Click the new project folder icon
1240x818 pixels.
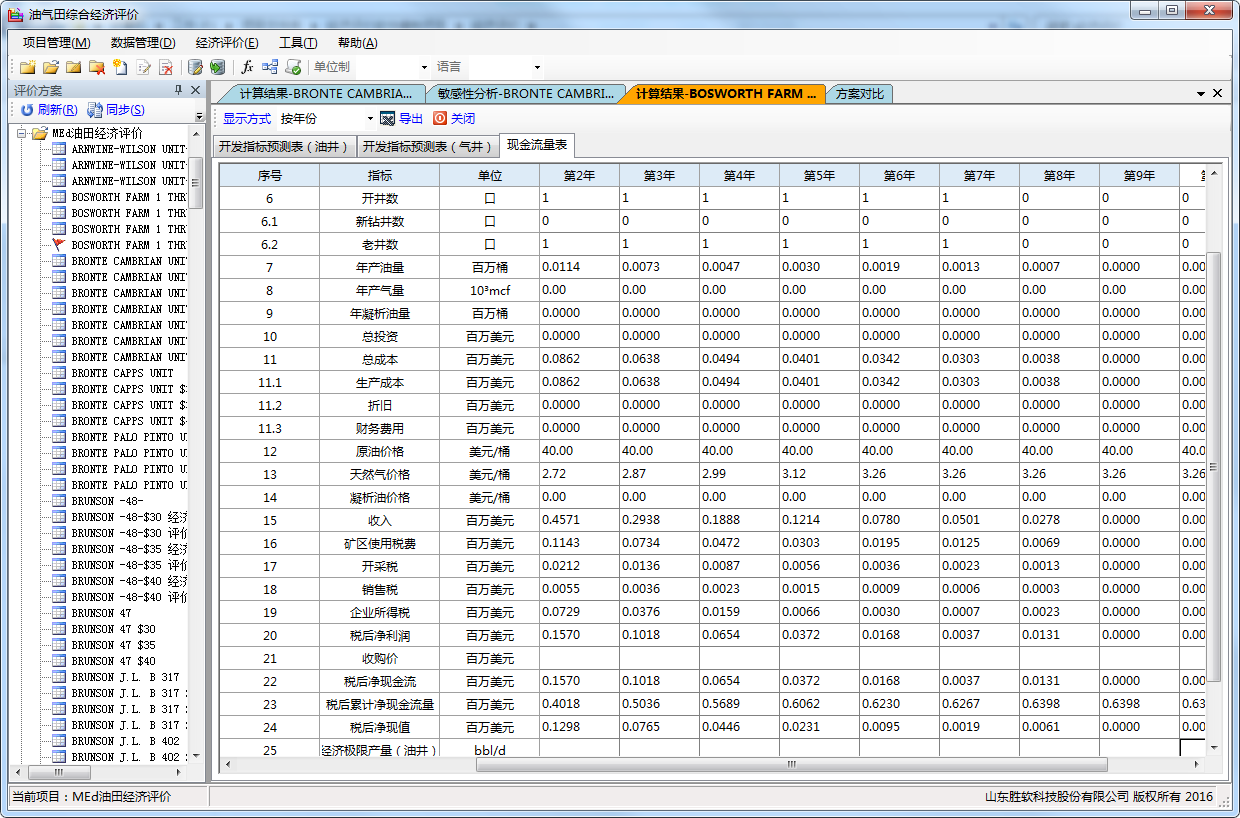tap(27, 67)
